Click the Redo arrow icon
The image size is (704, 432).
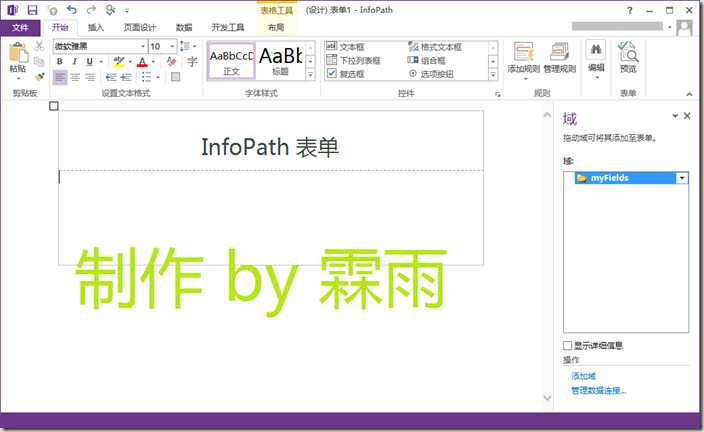[x=91, y=10]
